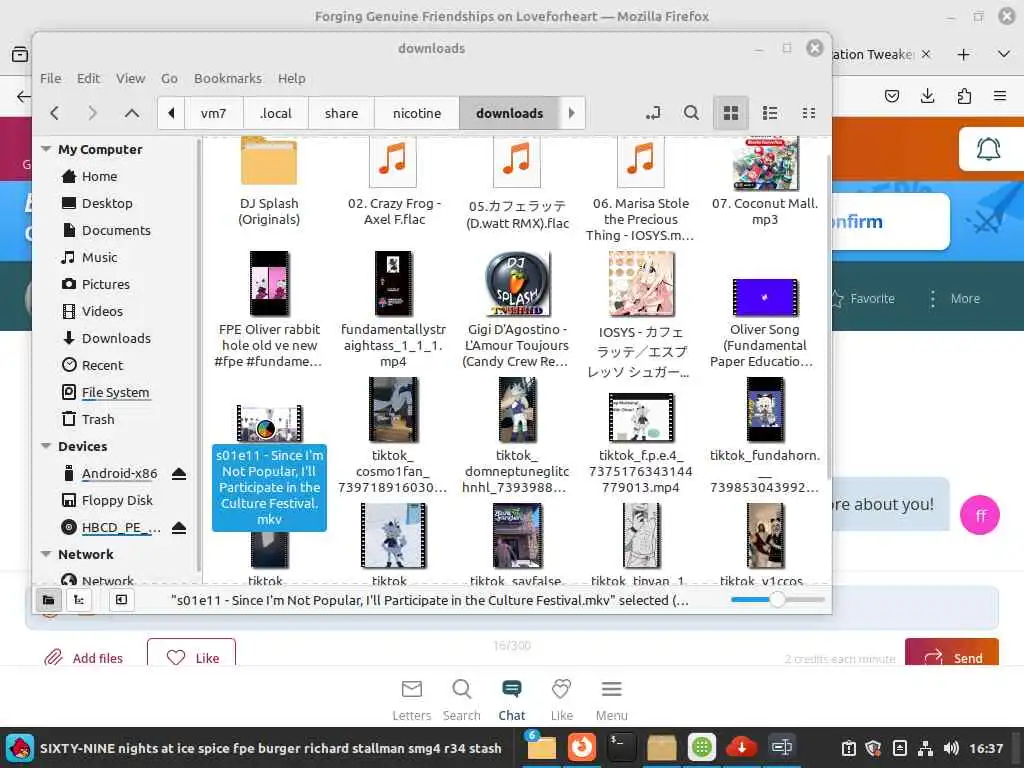1024x768 pixels.
Task: Open the View menu
Action: coord(131,78)
